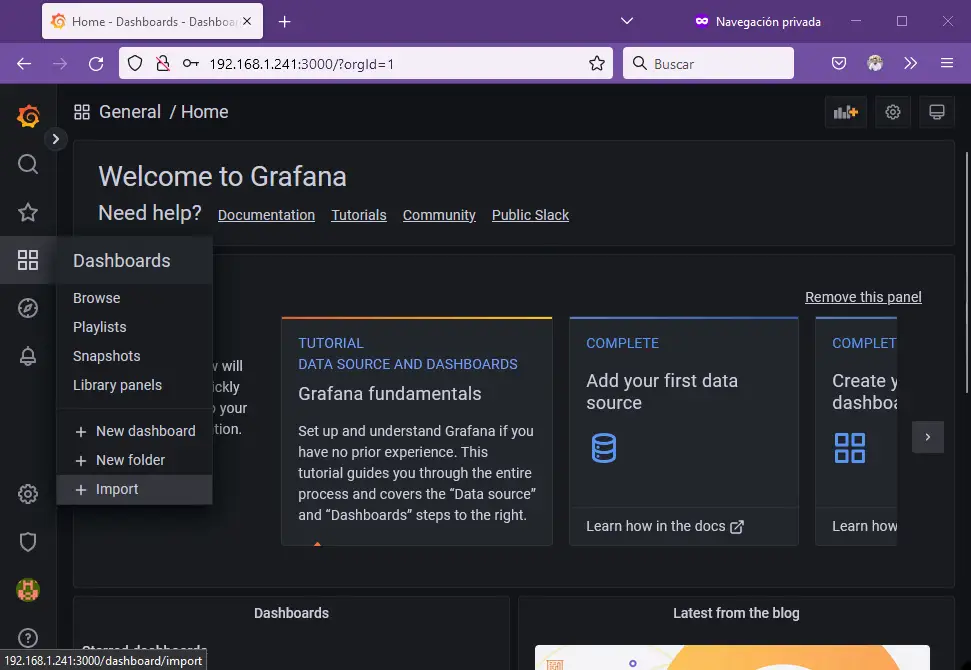Open the Documentation link

(266, 215)
